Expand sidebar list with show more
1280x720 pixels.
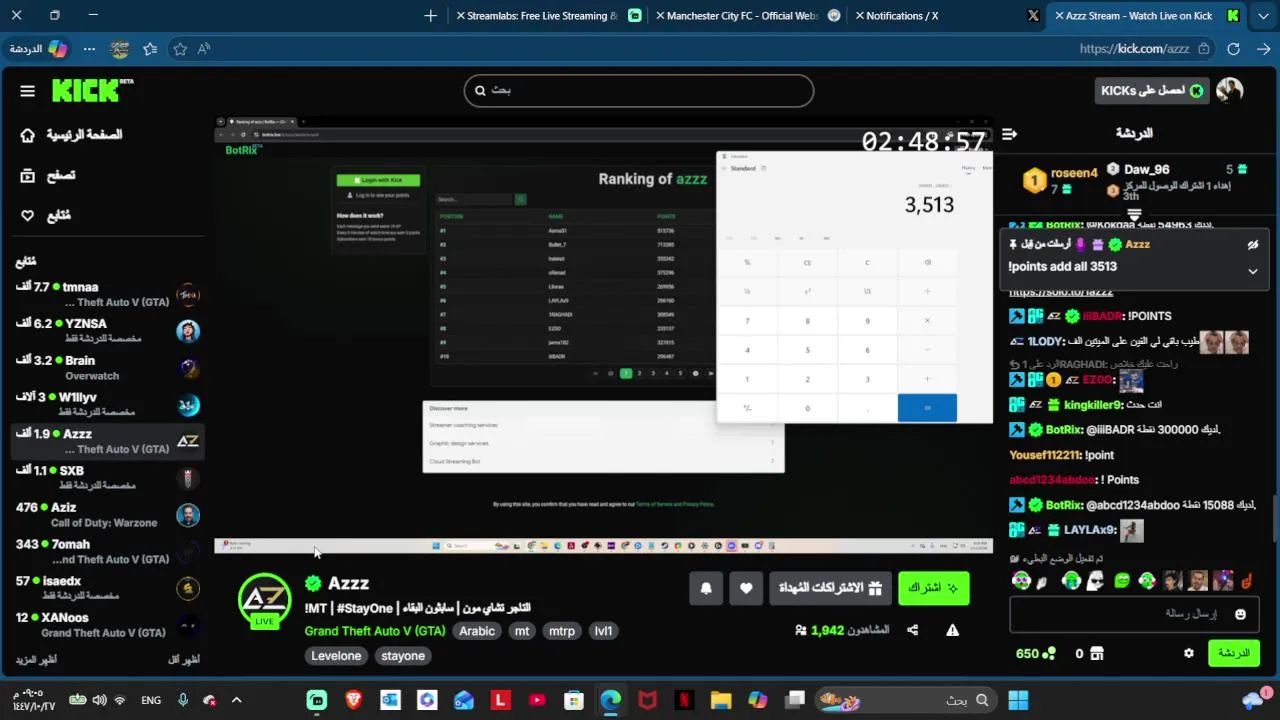coord(36,660)
